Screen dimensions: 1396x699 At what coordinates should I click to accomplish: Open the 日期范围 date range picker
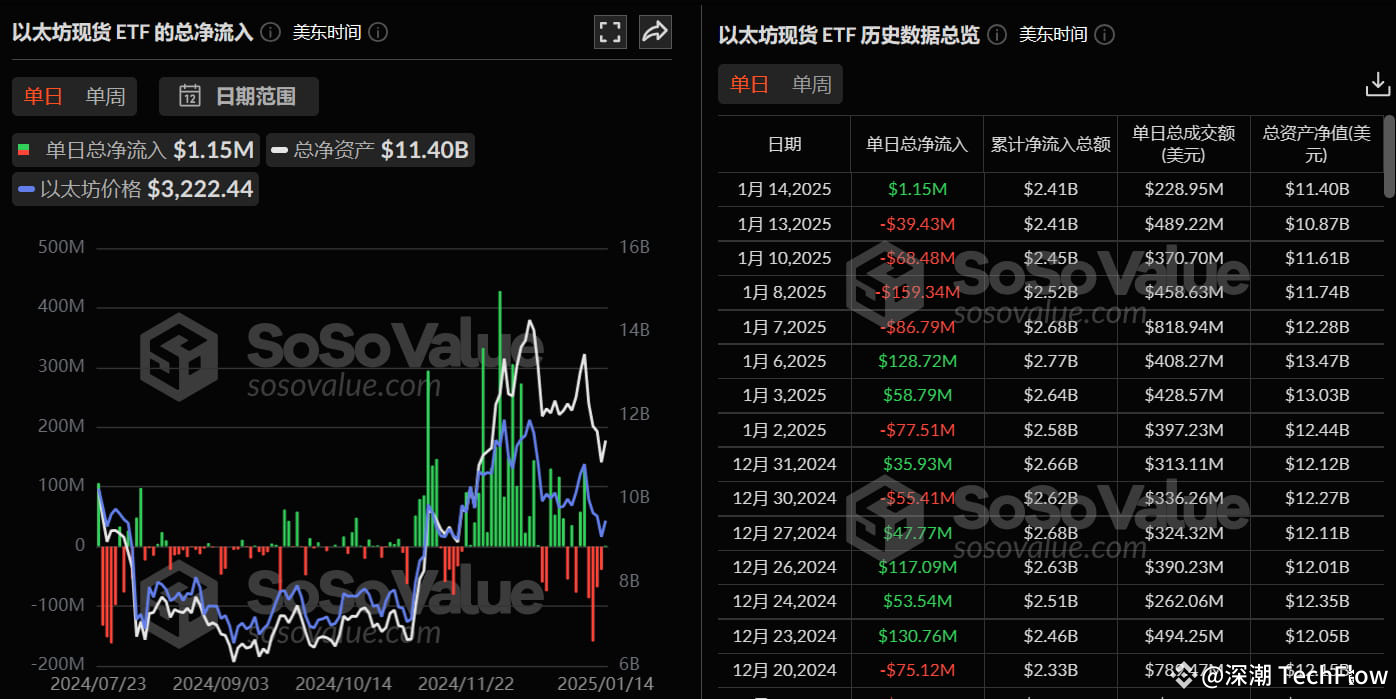coord(238,96)
